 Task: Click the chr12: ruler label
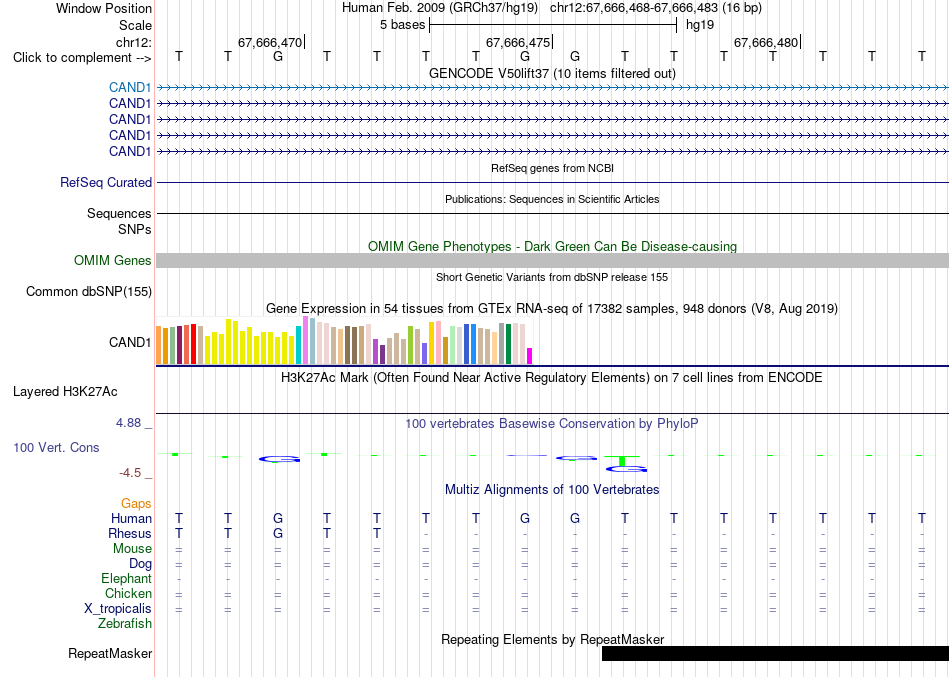134,42
